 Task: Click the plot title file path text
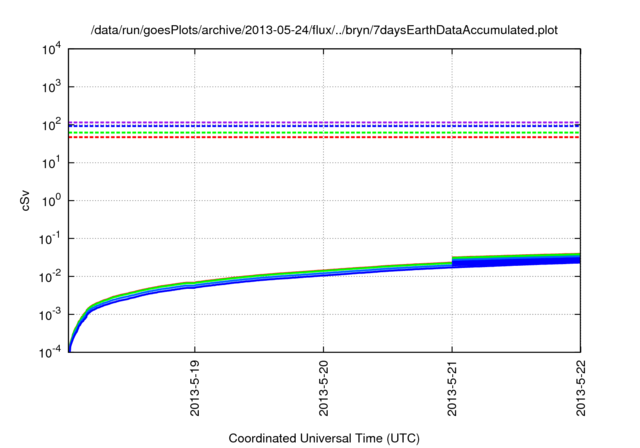click(x=324, y=30)
